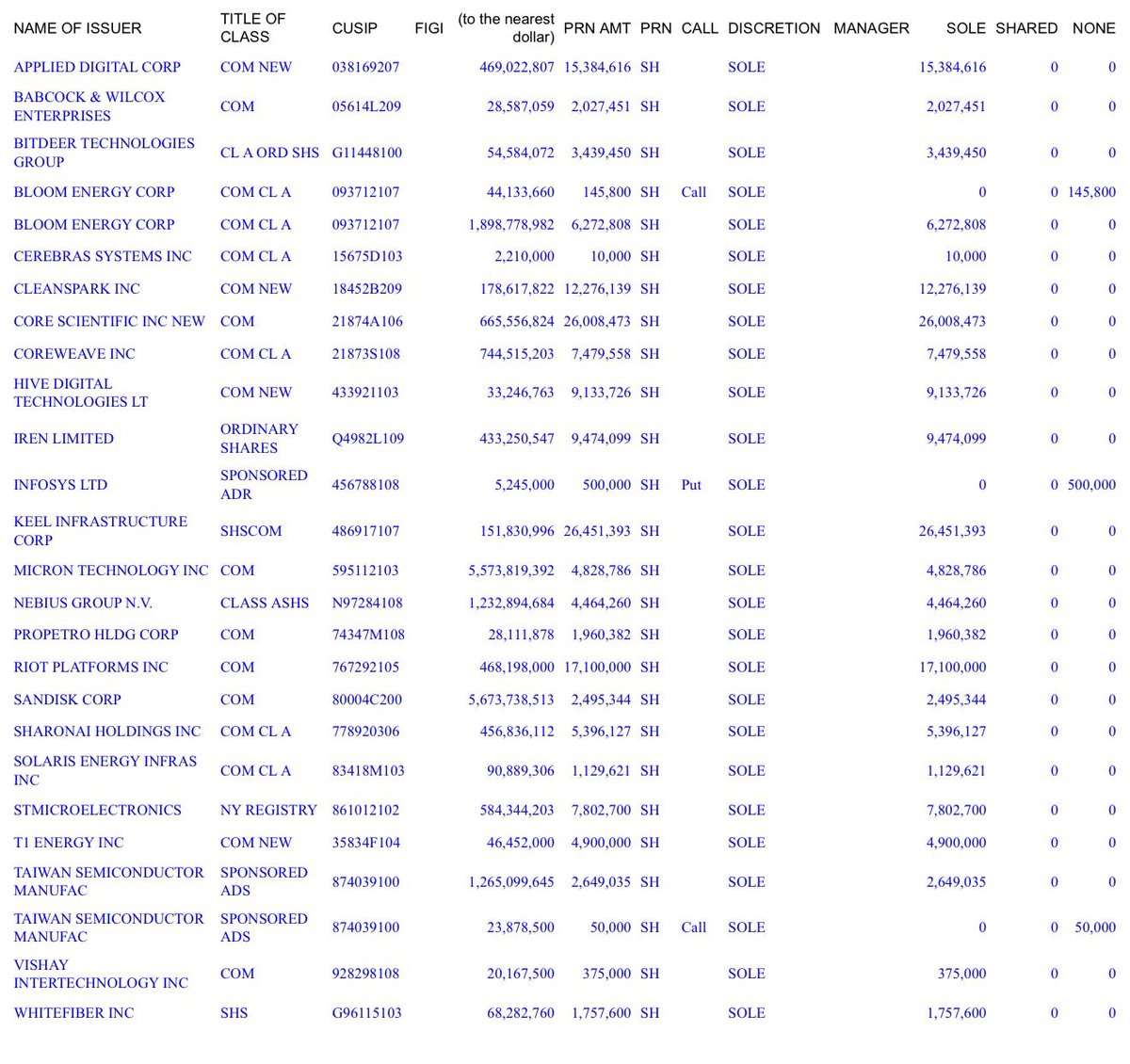Click VISHAY INTERTECHNOLOGY INC issuer name
The width and height of the screenshot is (1130, 1064).
(101, 974)
